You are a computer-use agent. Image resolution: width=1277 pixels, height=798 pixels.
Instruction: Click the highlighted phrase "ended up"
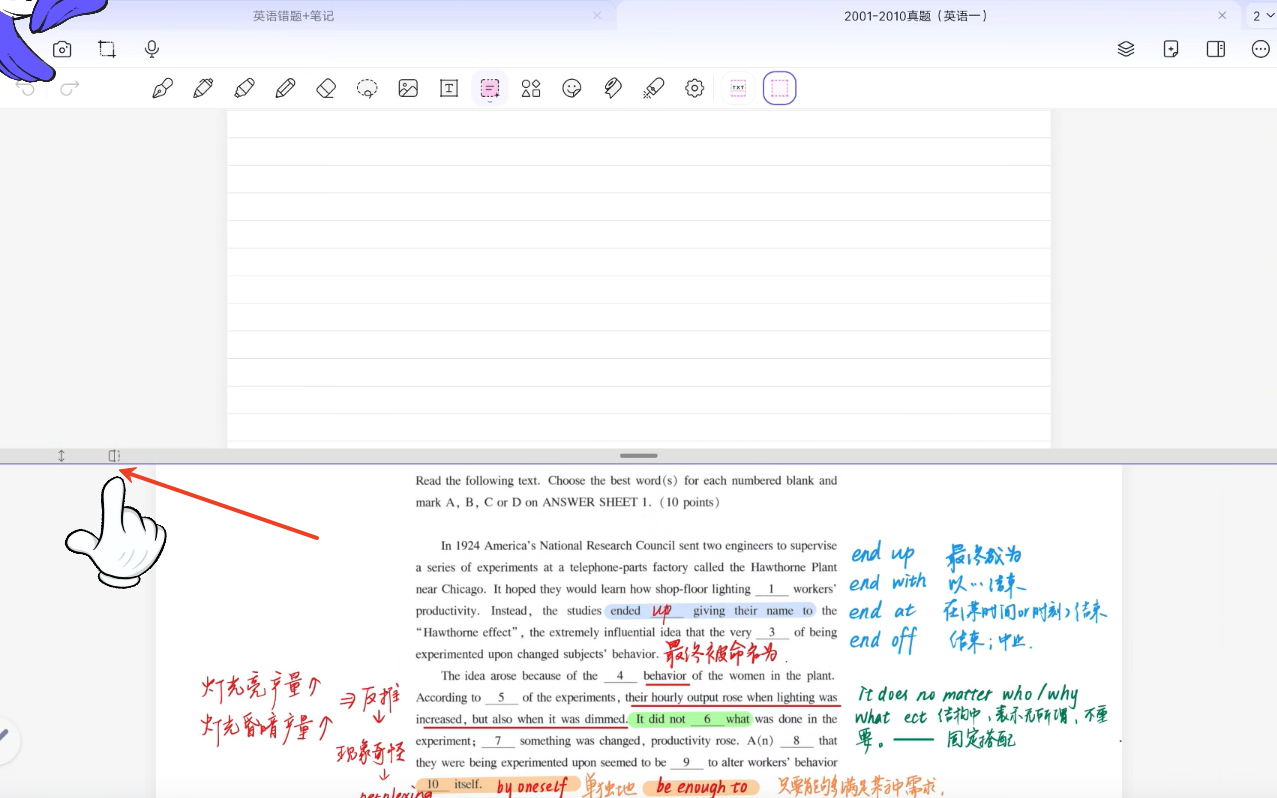coord(640,611)
